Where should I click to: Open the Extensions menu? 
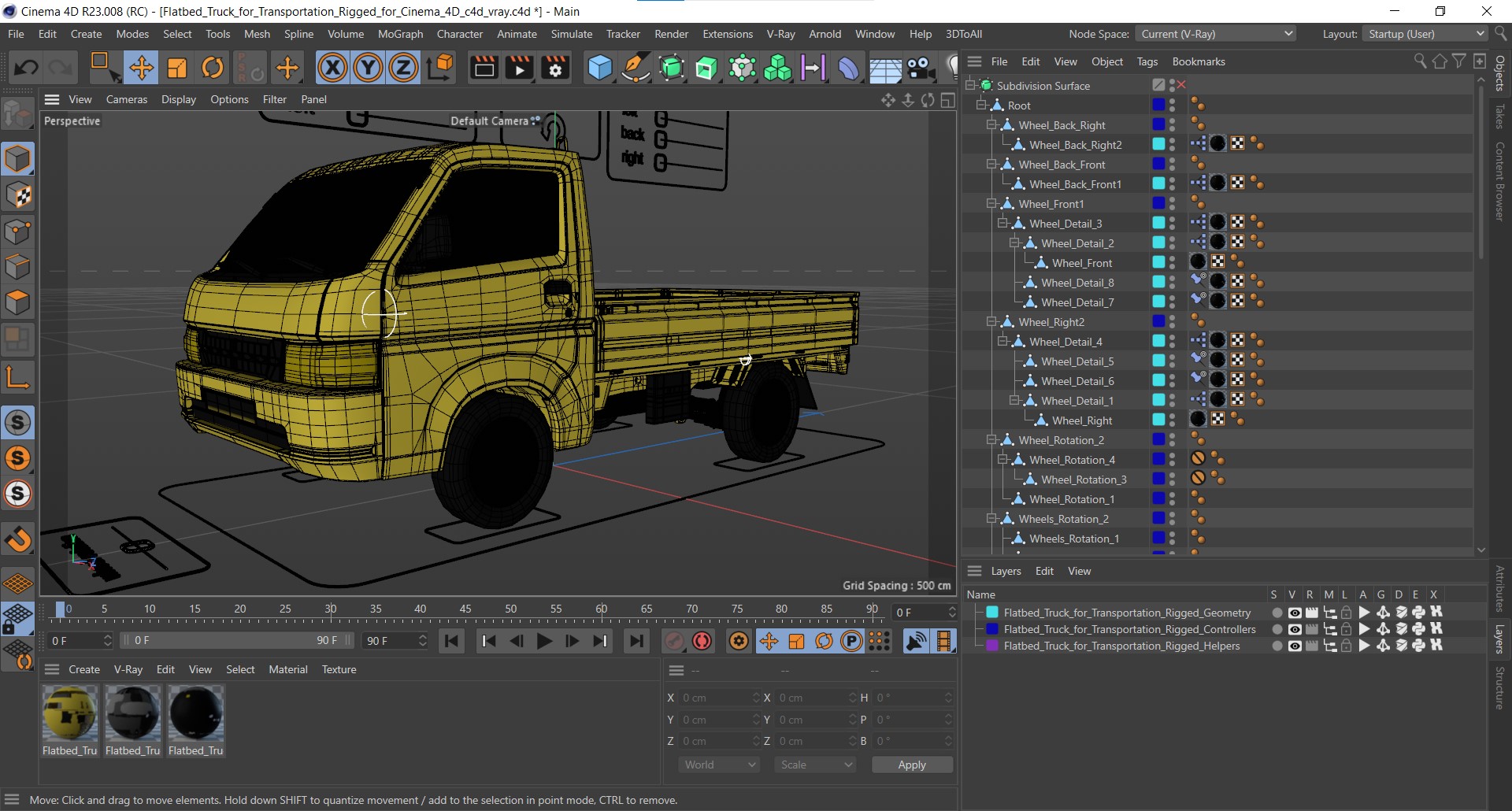click(727, 34)
